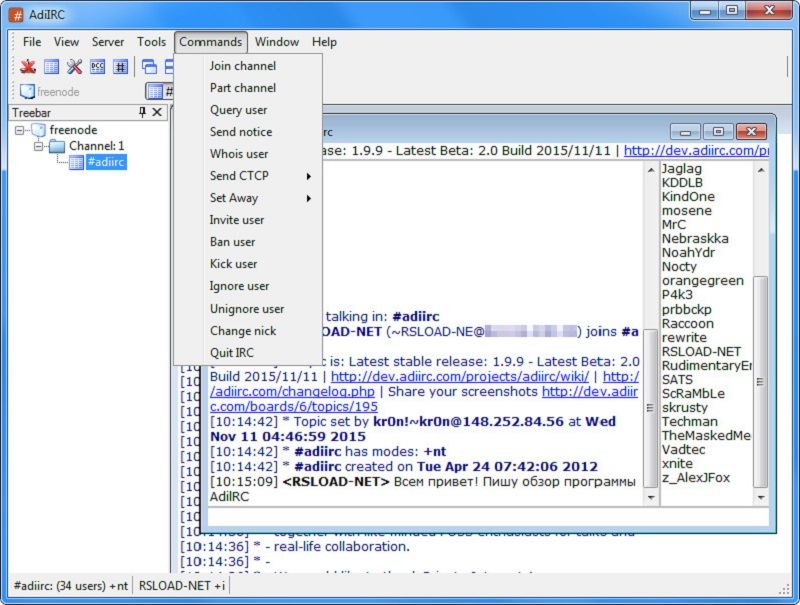
Task: Select ScRaMbLe in the nick list
Action: point(693,394)
